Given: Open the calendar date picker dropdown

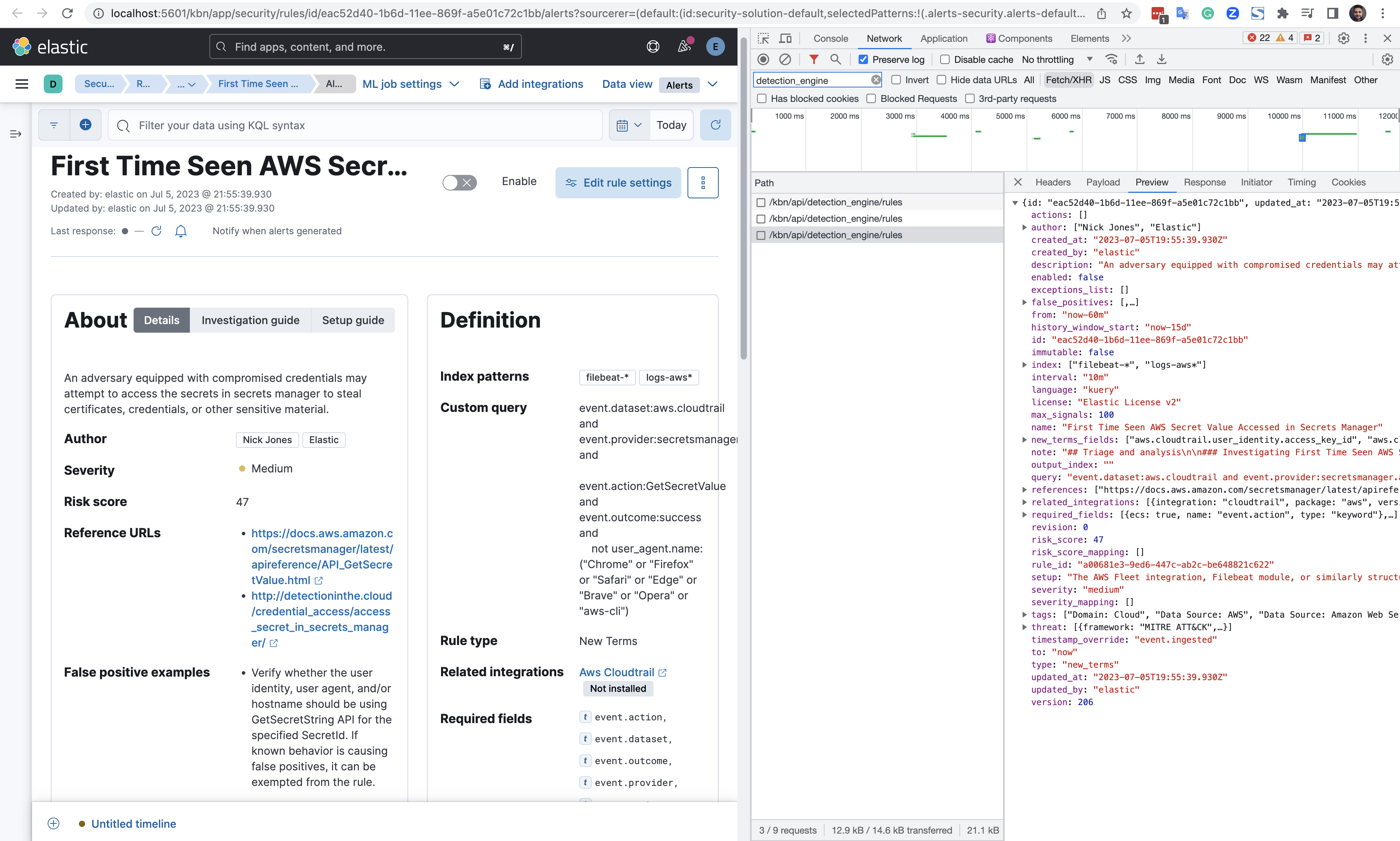Looking at the screenshot, I should coord(629,125).
